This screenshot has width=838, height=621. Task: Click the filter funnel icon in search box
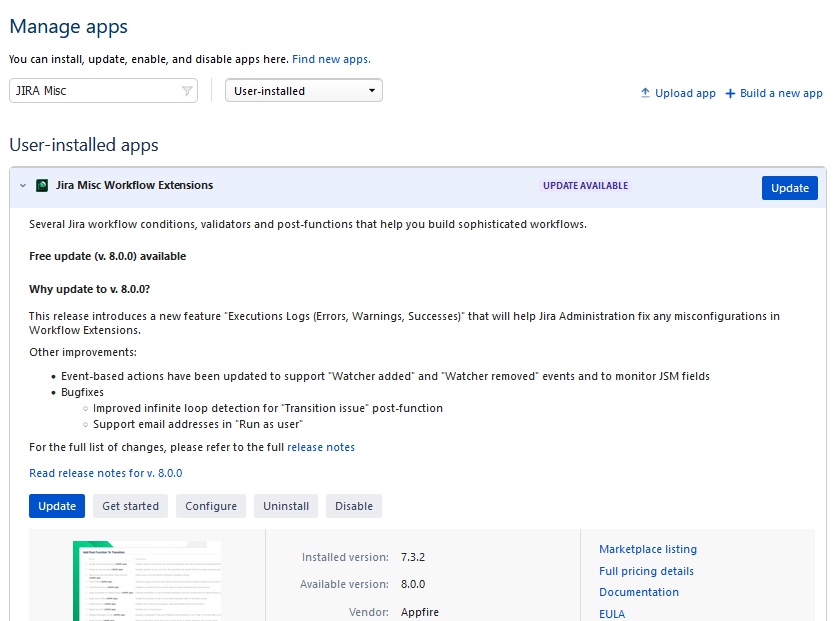(x=187, y=91)
